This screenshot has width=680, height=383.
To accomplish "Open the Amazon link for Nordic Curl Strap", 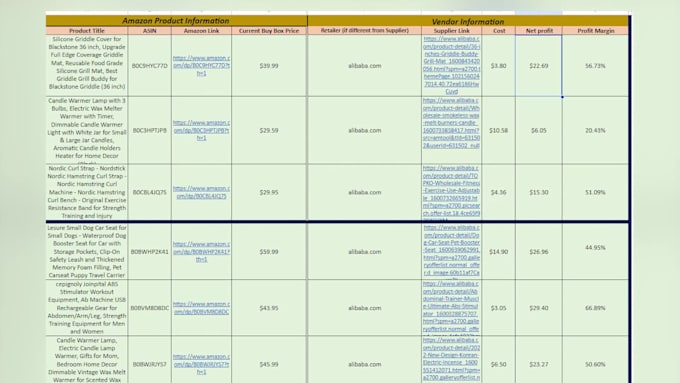I will (x=201, y=192).
